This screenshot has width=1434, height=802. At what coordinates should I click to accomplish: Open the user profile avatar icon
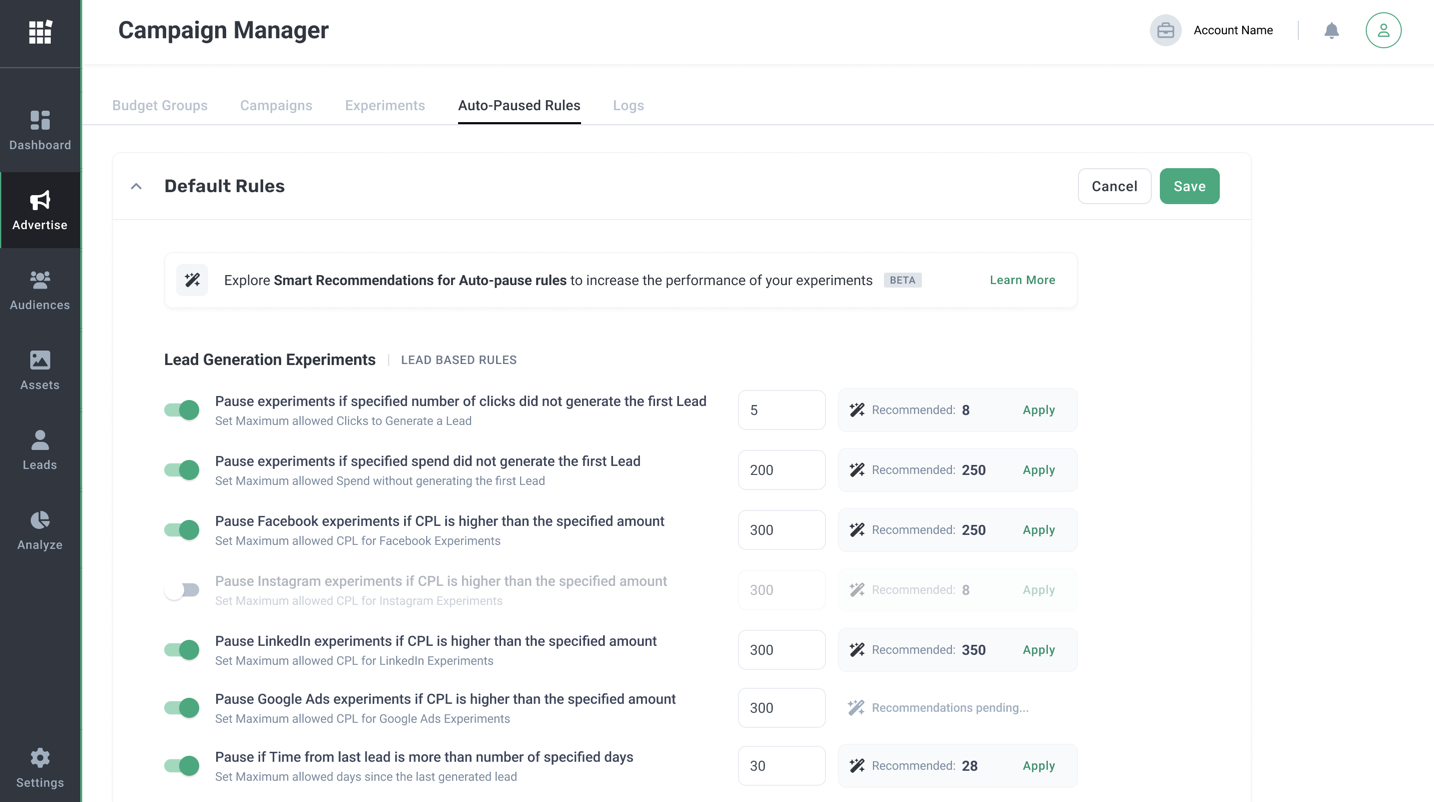(1383, 31)
